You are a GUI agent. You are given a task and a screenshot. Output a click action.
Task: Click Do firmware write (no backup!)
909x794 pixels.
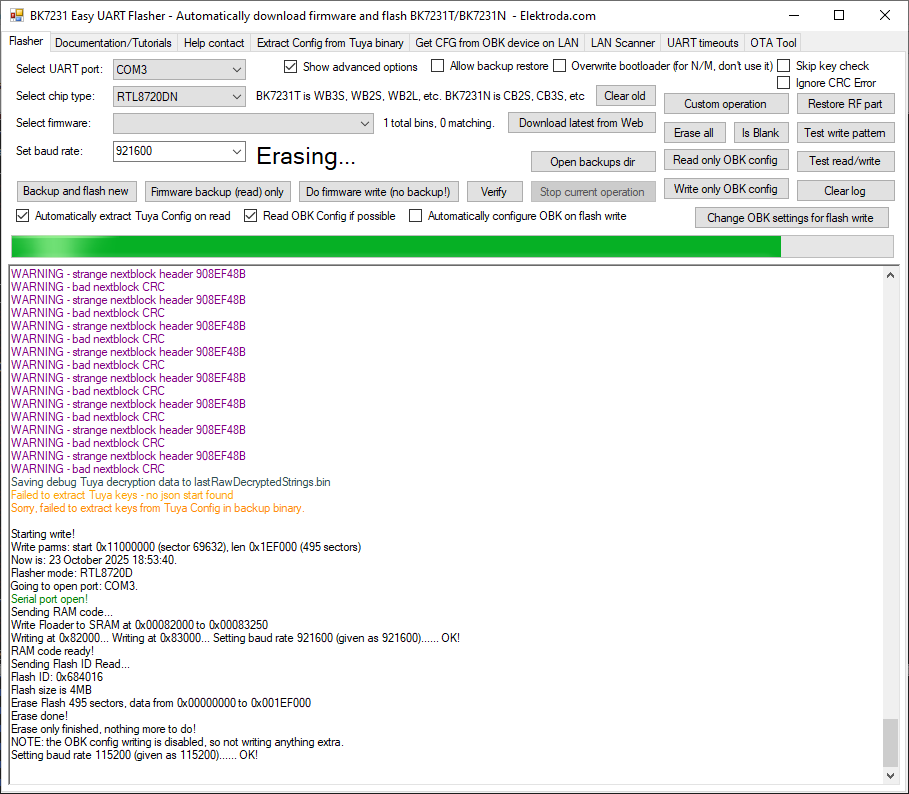378,192
